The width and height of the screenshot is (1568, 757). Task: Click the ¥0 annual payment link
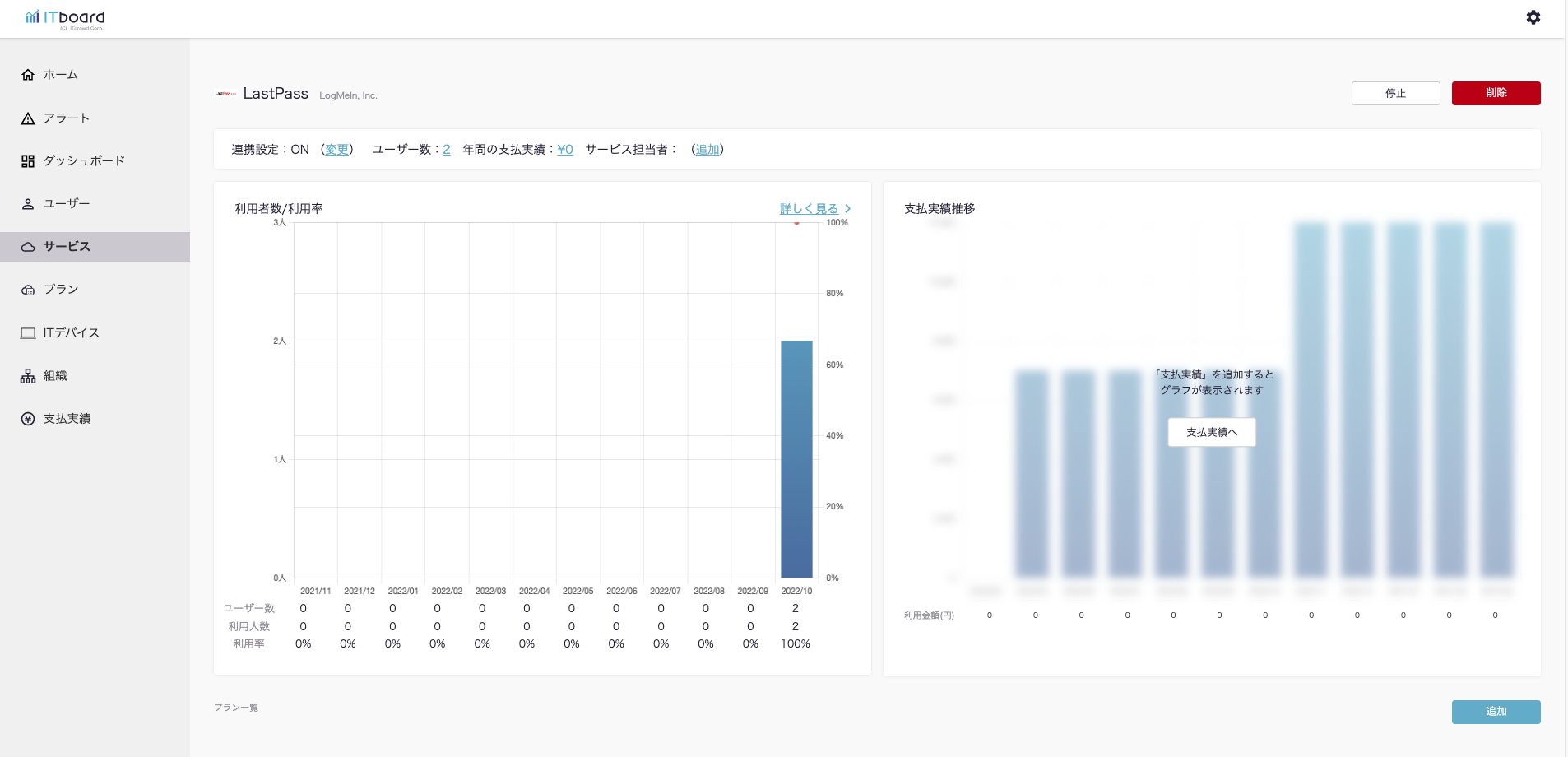coord(564,150)
